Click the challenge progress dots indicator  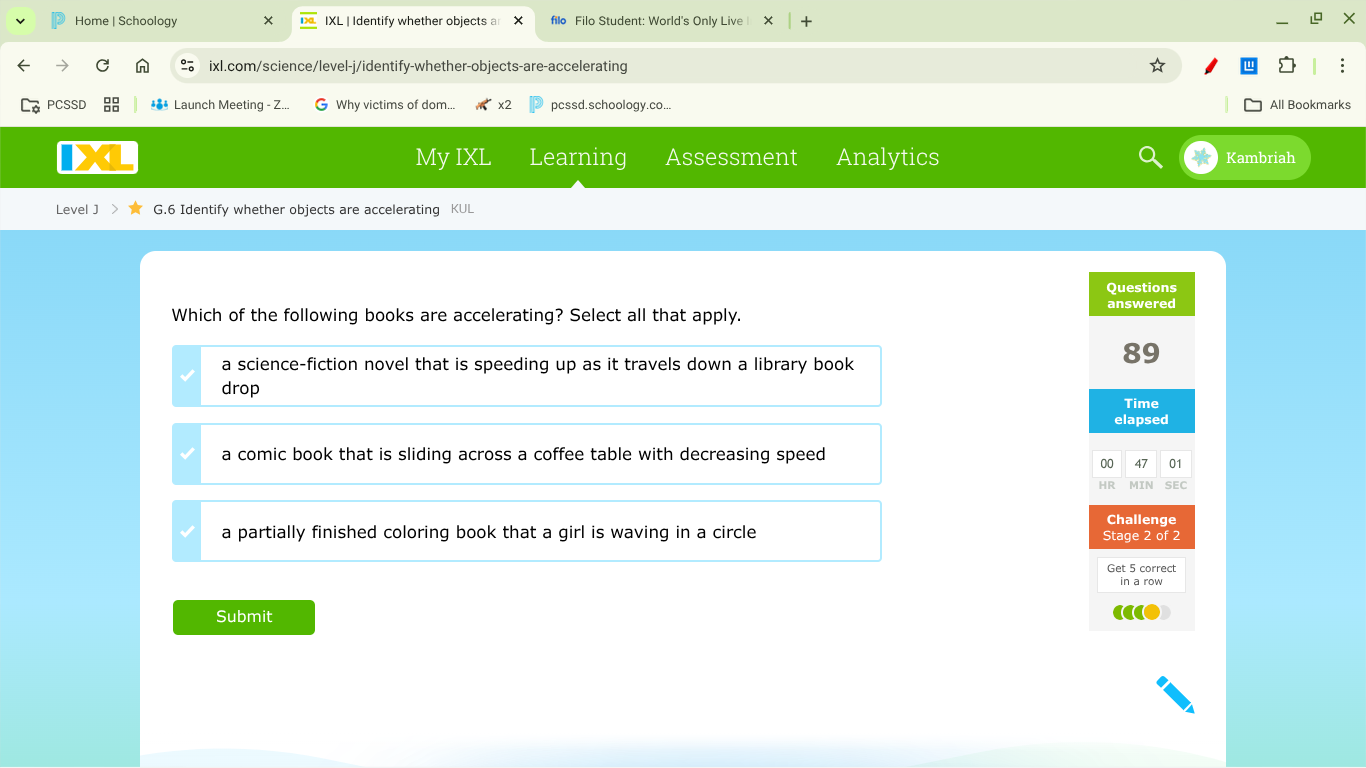click(1141, 611)
